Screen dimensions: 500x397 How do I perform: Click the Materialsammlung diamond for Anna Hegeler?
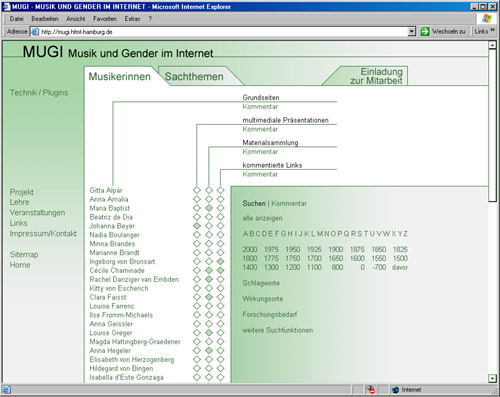(209, 350)
